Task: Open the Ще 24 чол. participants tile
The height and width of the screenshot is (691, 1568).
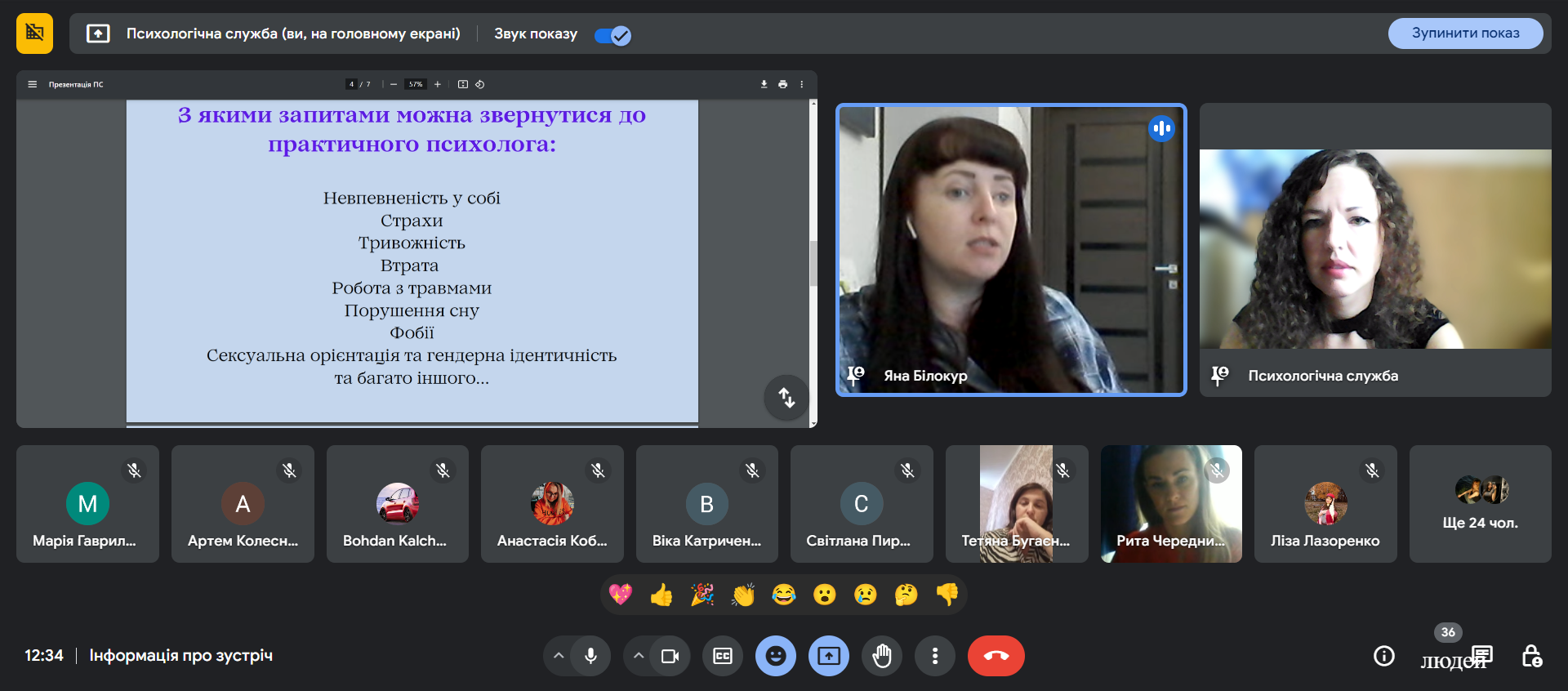Action: [1480, 504]
